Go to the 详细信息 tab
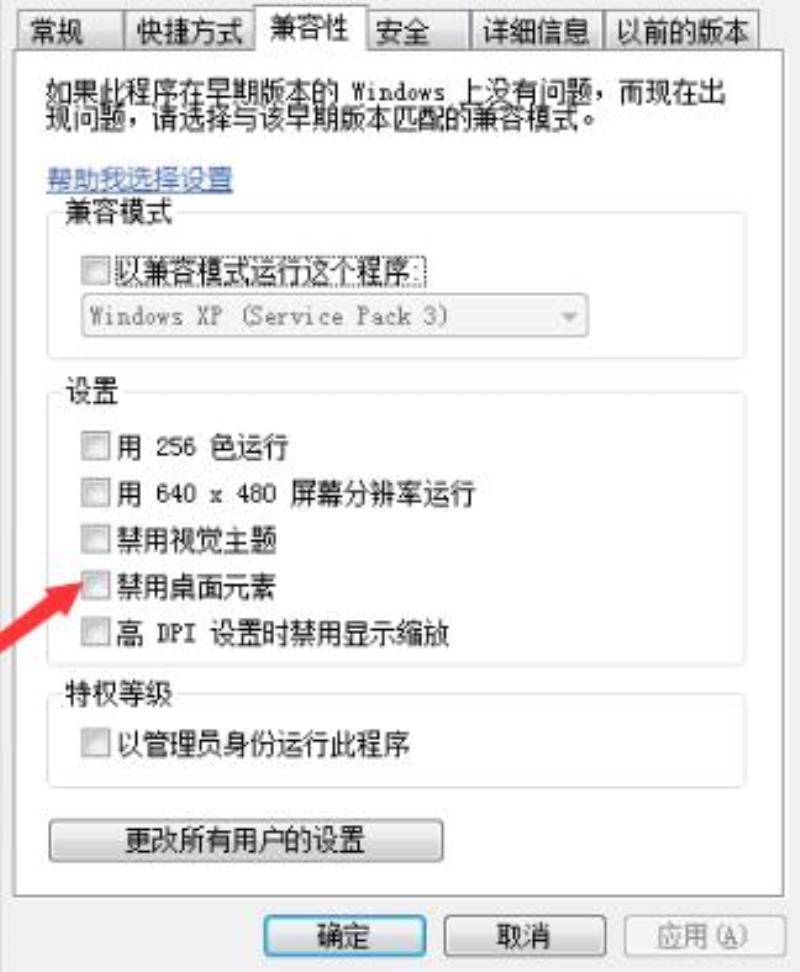Viewport: 800px width, 972px height. (535, 30)
